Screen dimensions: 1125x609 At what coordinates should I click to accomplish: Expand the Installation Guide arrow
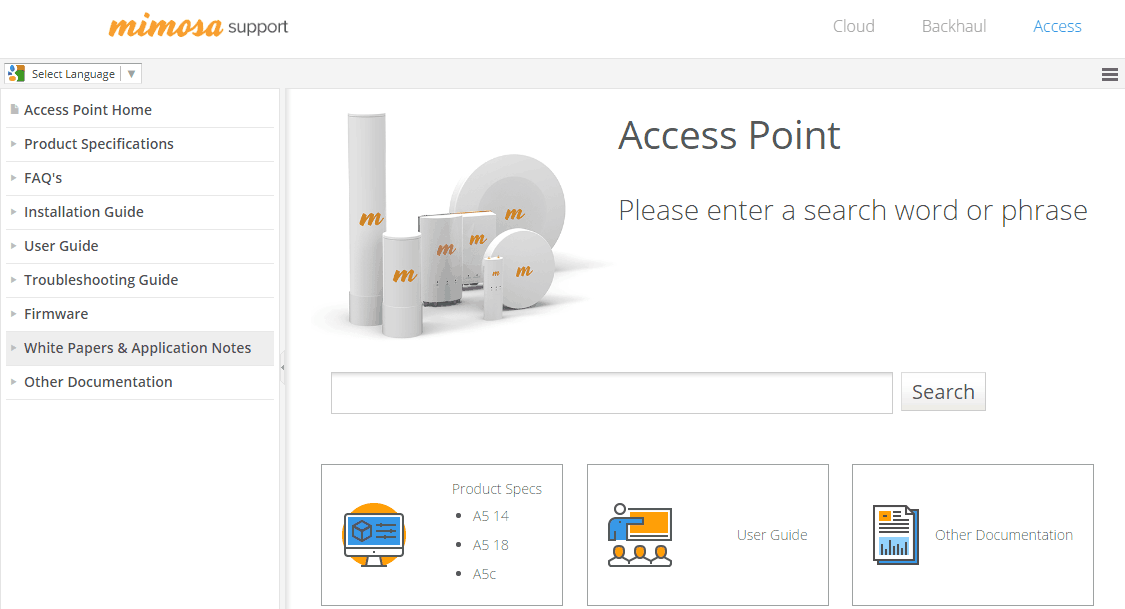click(x=14, y=212)
